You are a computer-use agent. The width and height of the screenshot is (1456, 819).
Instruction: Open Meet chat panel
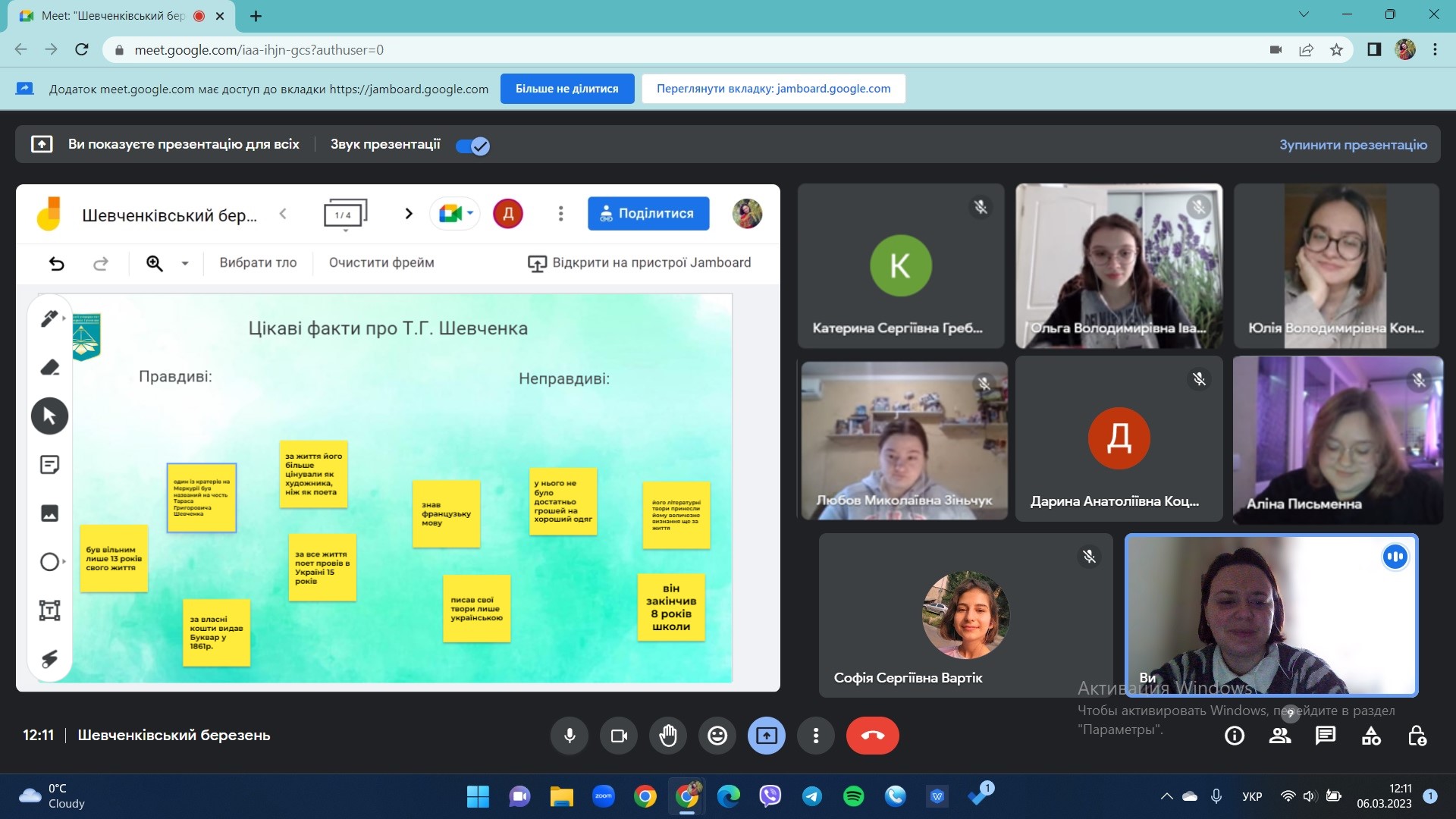click(x=1326, y=736)
